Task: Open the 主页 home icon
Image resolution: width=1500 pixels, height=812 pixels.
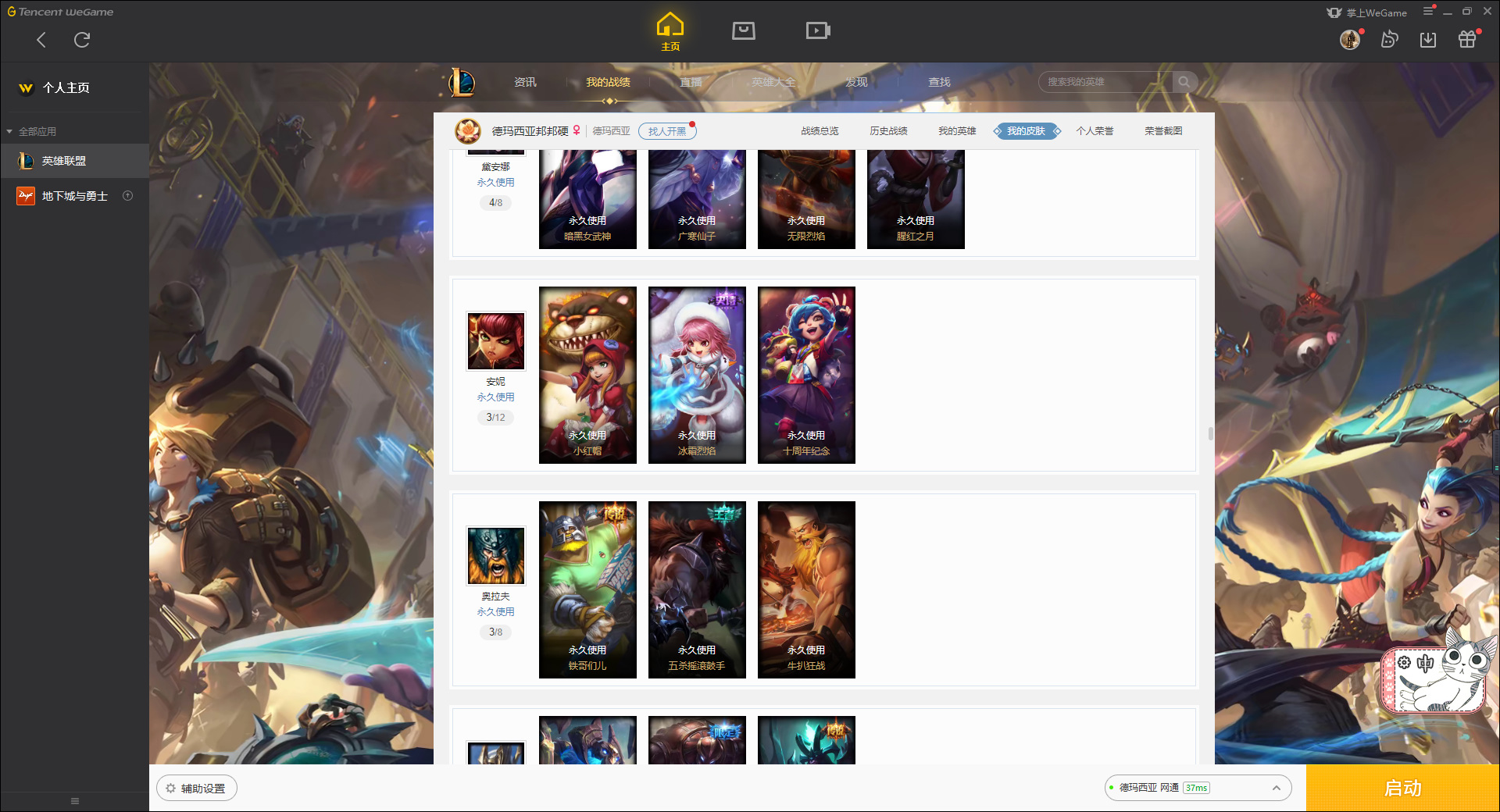Action: point(670,32)
